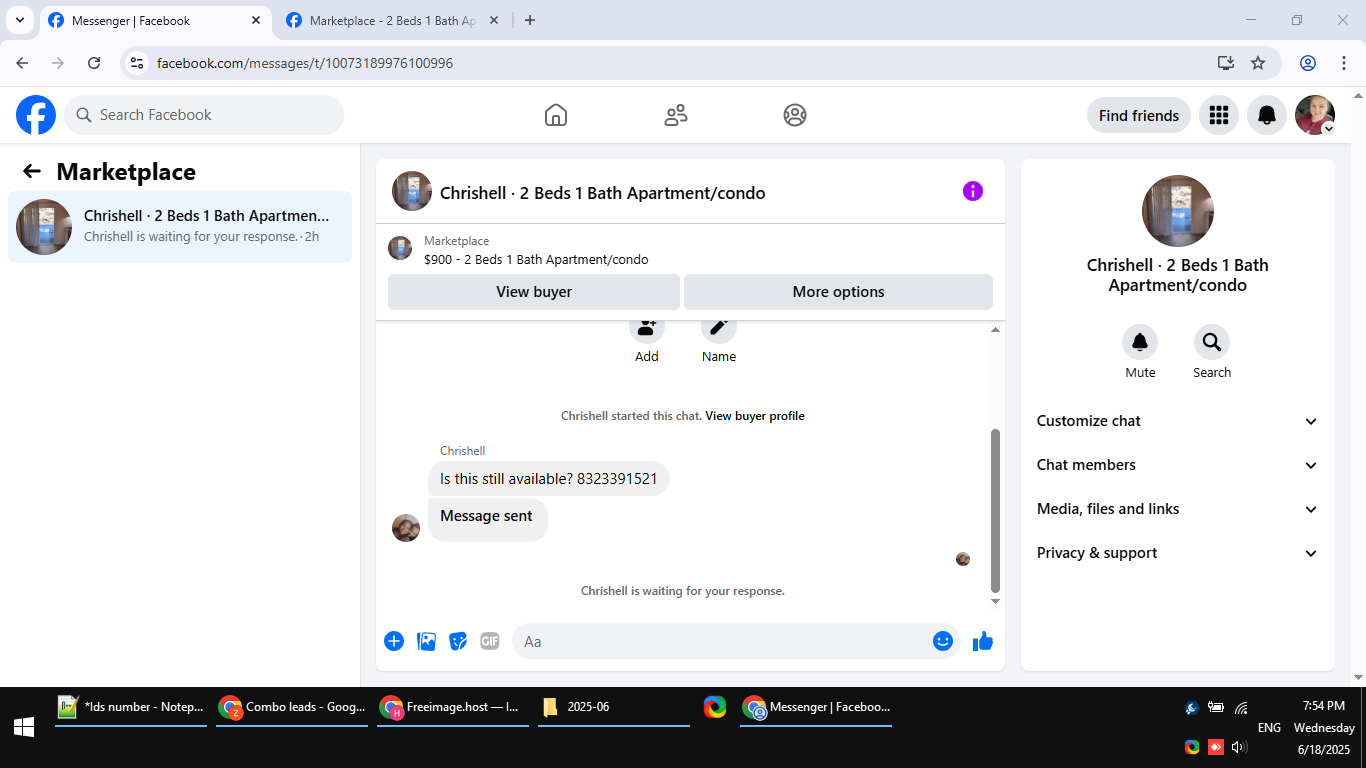Image resolution: width=1366 pixels, height=768 pixels.
Task: Choose a sticker in the composer
Action: (458, 641)
